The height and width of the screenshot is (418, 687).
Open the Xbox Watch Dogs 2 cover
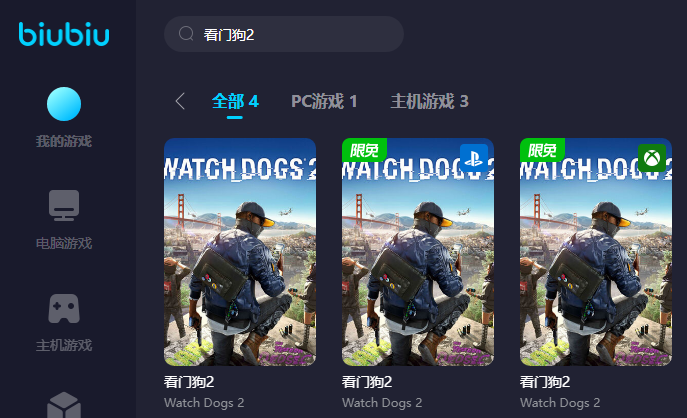[x=596, y=252]
